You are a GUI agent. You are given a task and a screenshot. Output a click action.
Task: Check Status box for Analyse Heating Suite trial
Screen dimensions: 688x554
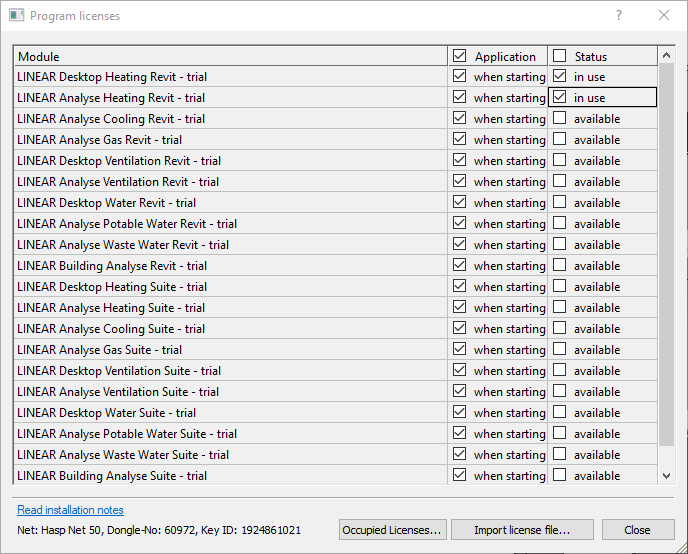click(559, 307)
